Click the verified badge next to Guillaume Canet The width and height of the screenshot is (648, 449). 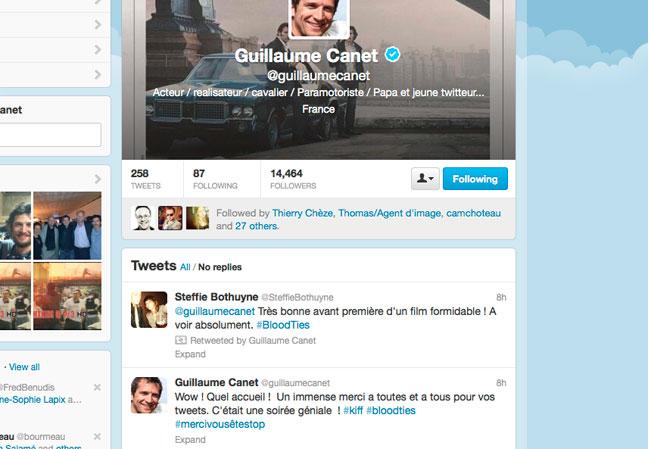point(392,55)
